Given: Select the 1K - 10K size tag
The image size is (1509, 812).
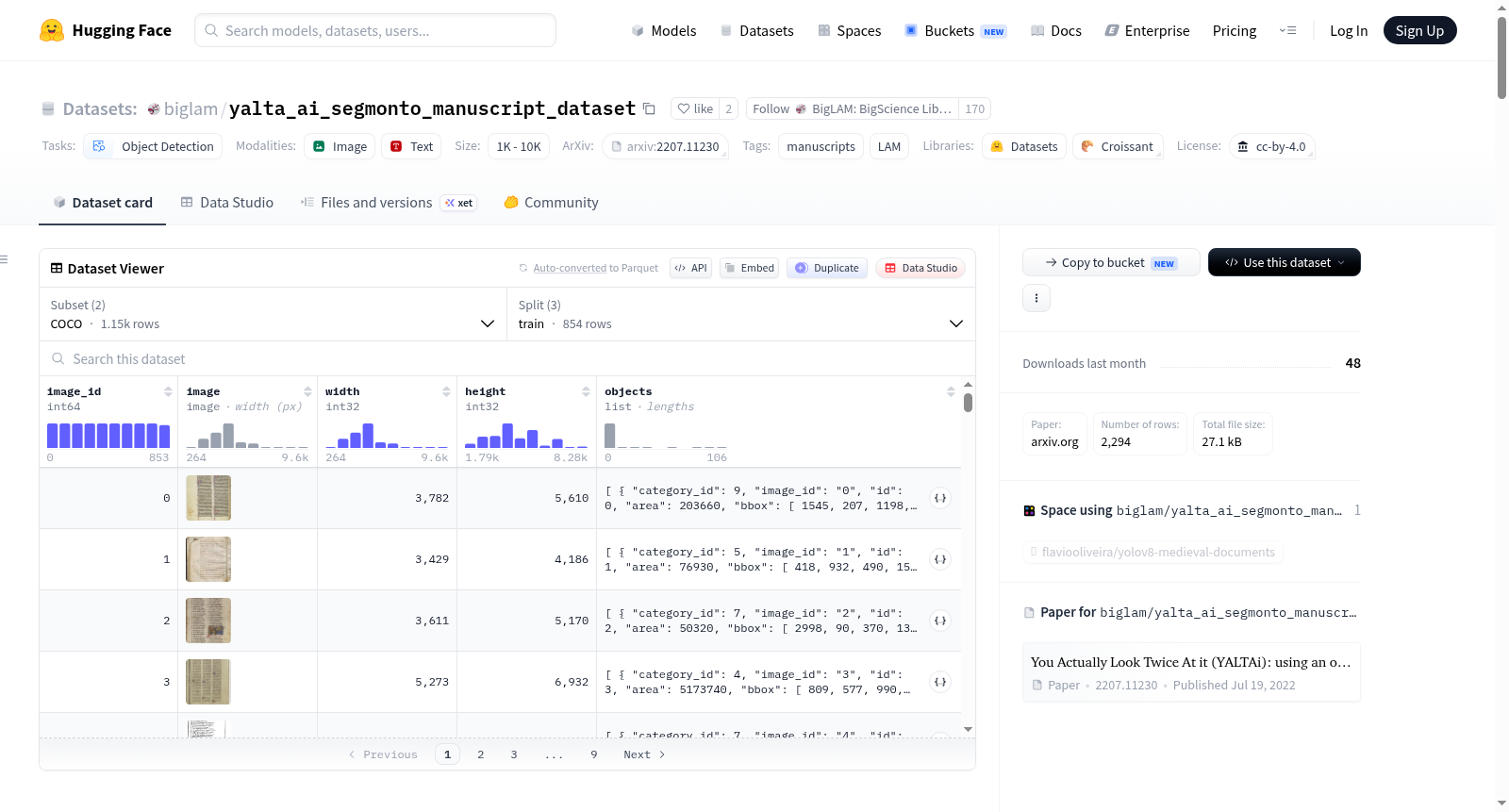Looking at the screenshot, I should pyautogui.click(x=519, y=146).
